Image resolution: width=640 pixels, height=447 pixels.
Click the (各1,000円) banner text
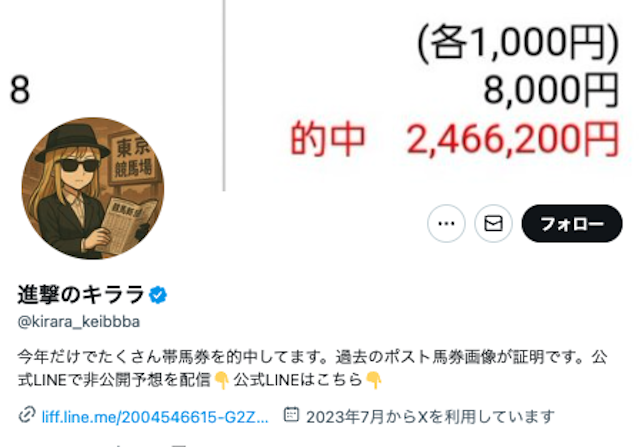tap(518, 42)
